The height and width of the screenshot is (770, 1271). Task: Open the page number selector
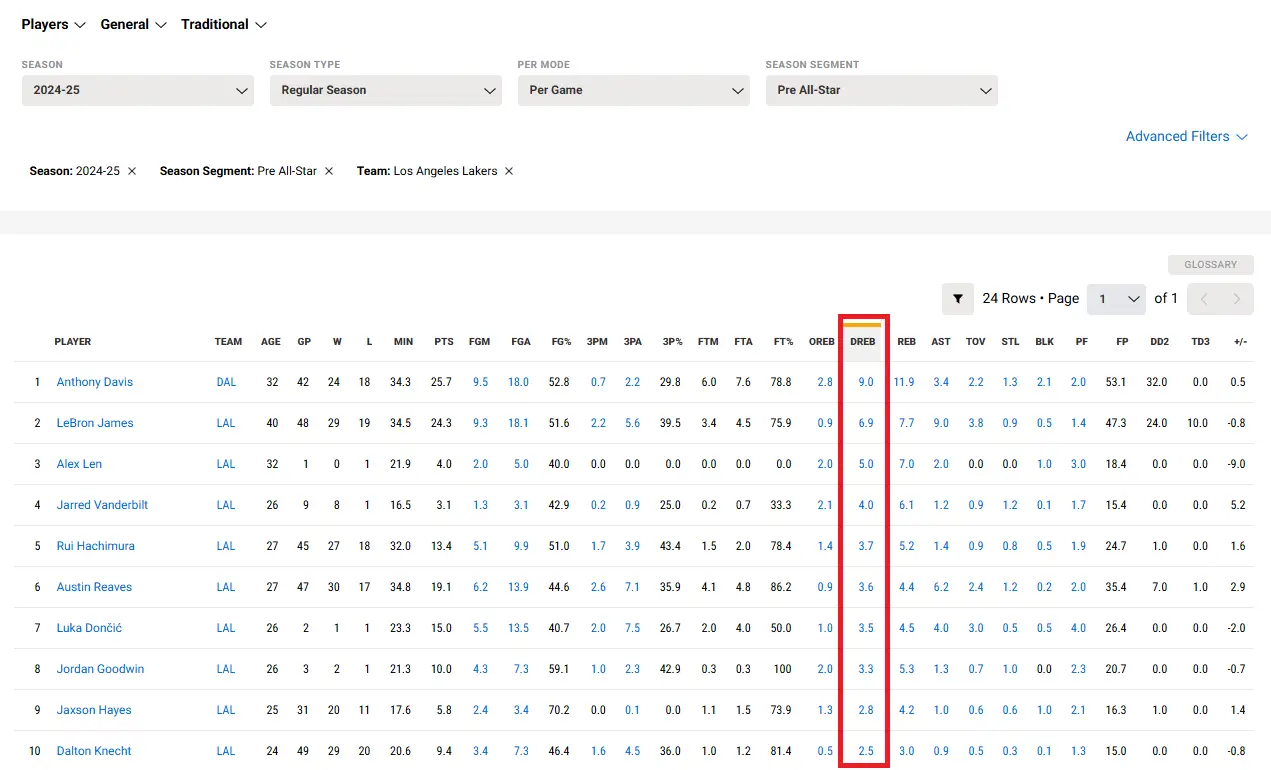[1116, 298]
